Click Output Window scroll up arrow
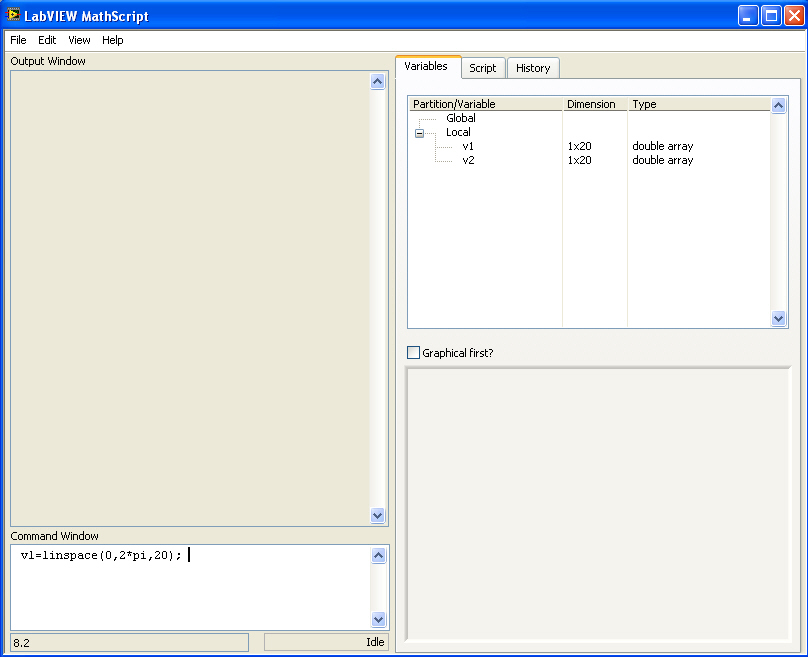 (x=378, y=81)
